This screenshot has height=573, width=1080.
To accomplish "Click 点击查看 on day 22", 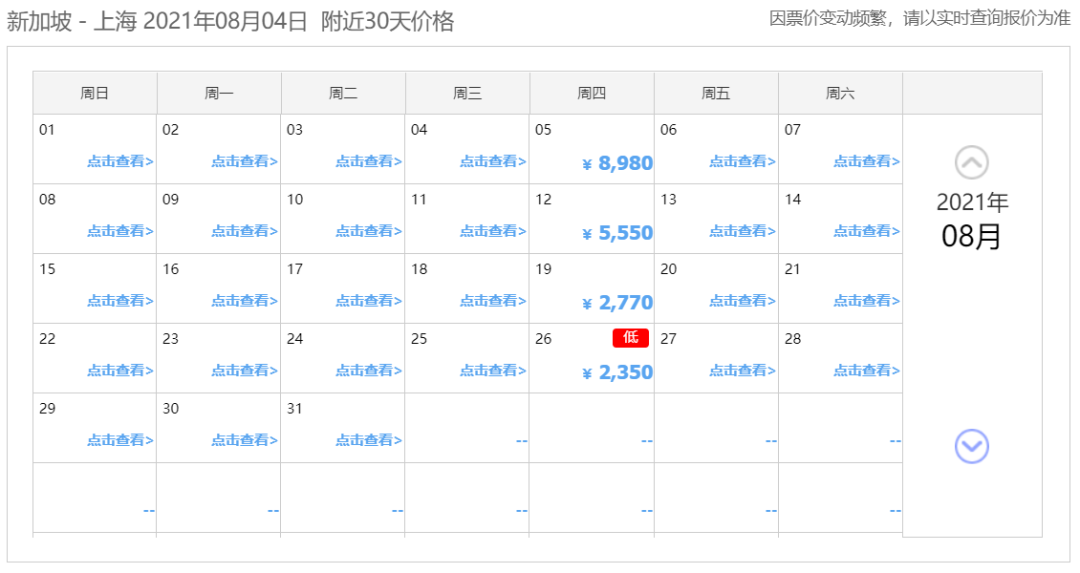I will [120, 370].
